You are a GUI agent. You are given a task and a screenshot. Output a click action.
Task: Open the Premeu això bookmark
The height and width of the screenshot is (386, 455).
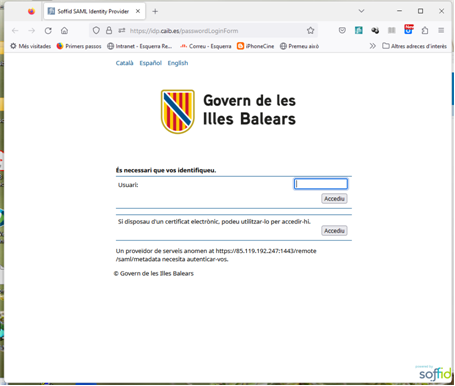coord(299,46)
